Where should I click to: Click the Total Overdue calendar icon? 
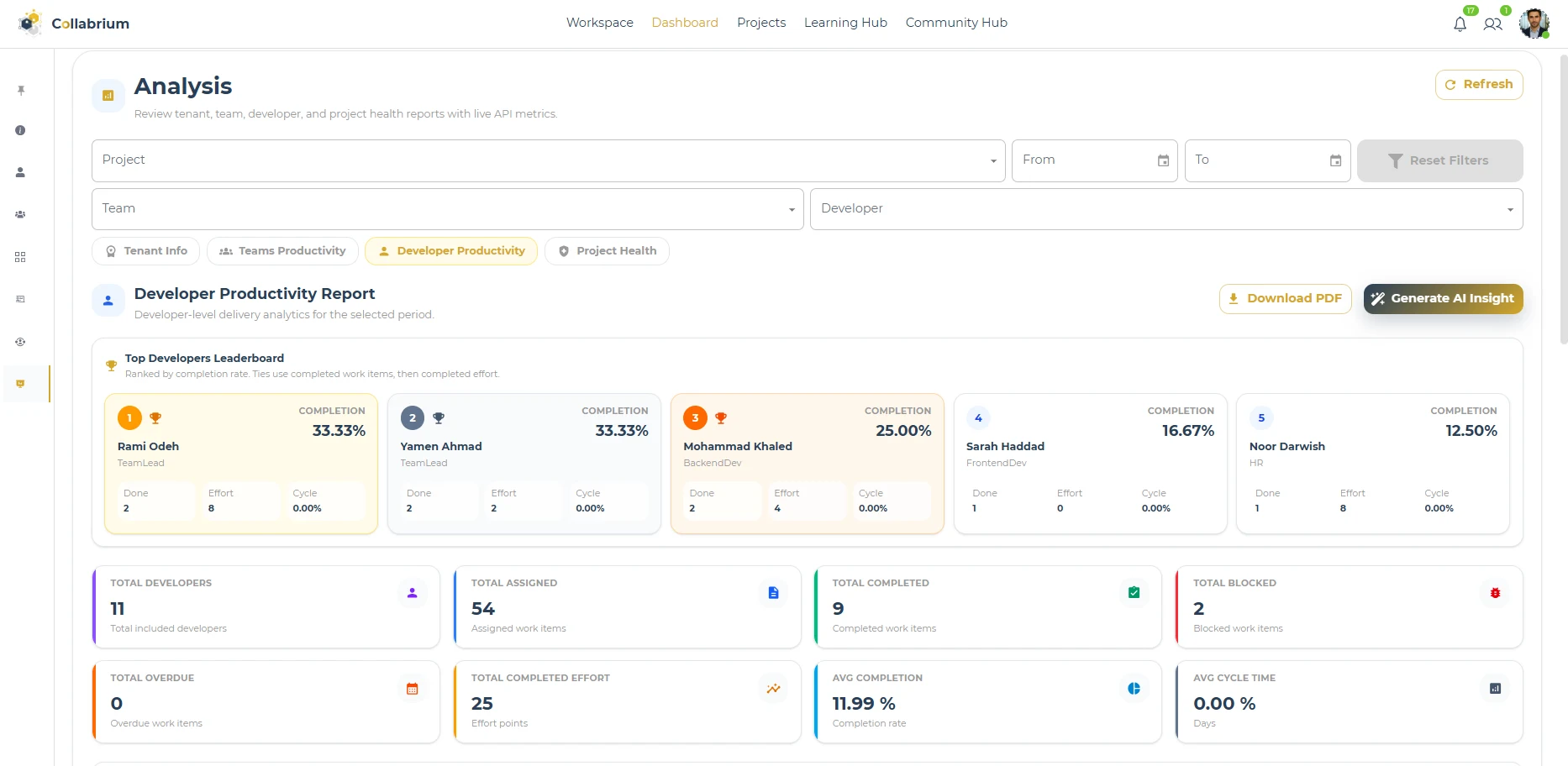(413, 689)
